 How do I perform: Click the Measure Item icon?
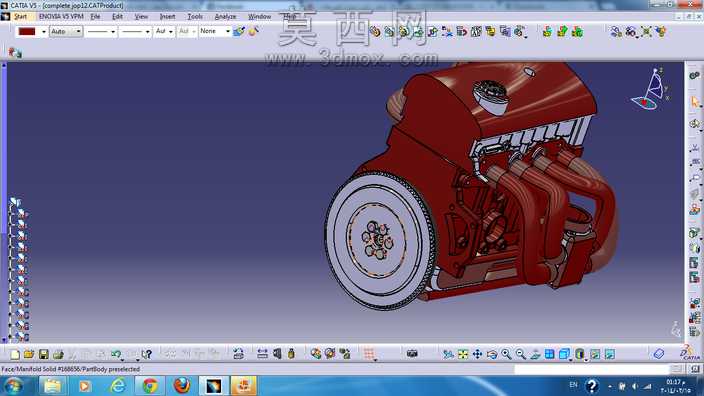click(277, 354)
